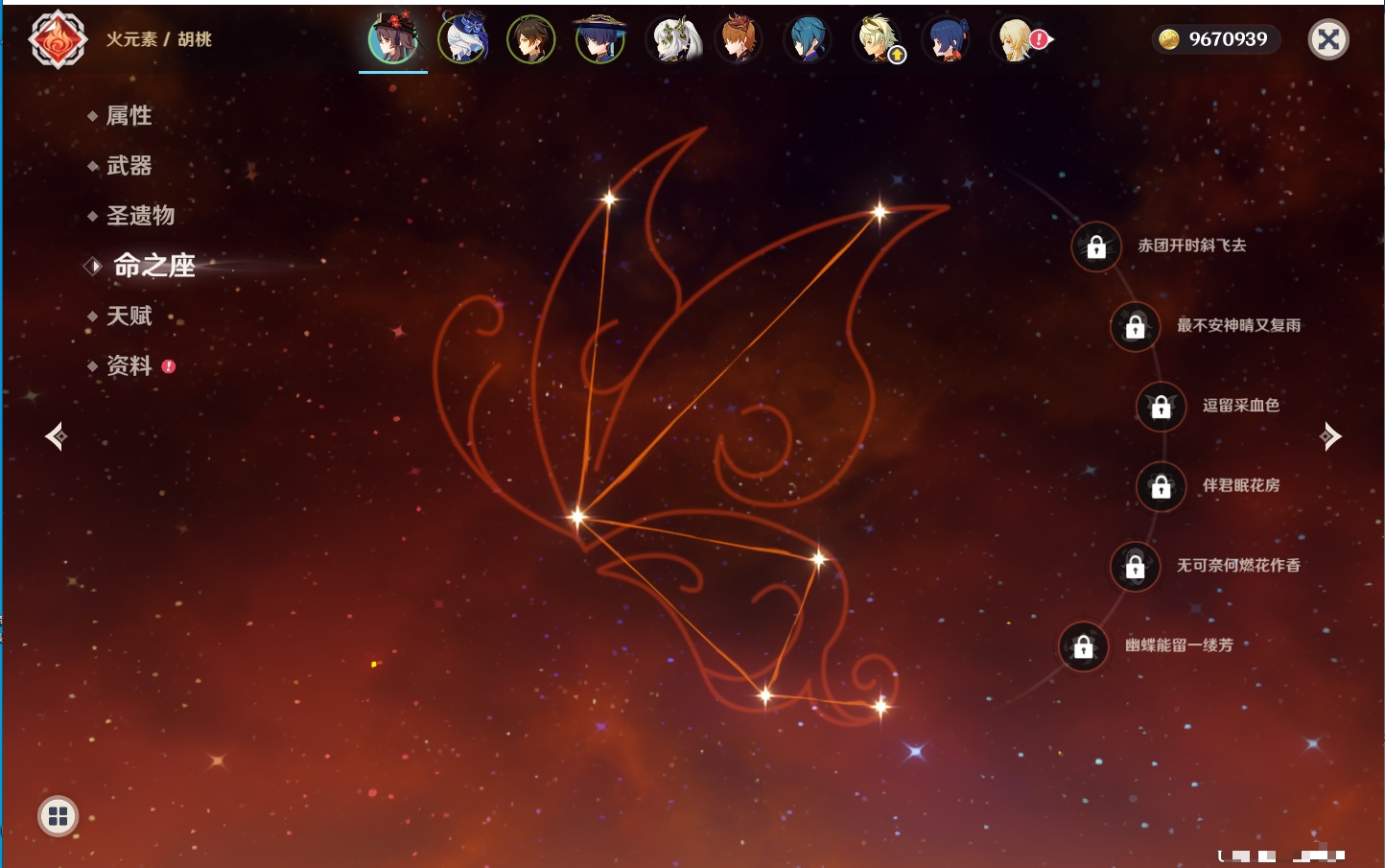Screen dimensions: 1385x868
Task: Open the locked constellation 赤团开时斜飞去
Action: point(1096,247)
